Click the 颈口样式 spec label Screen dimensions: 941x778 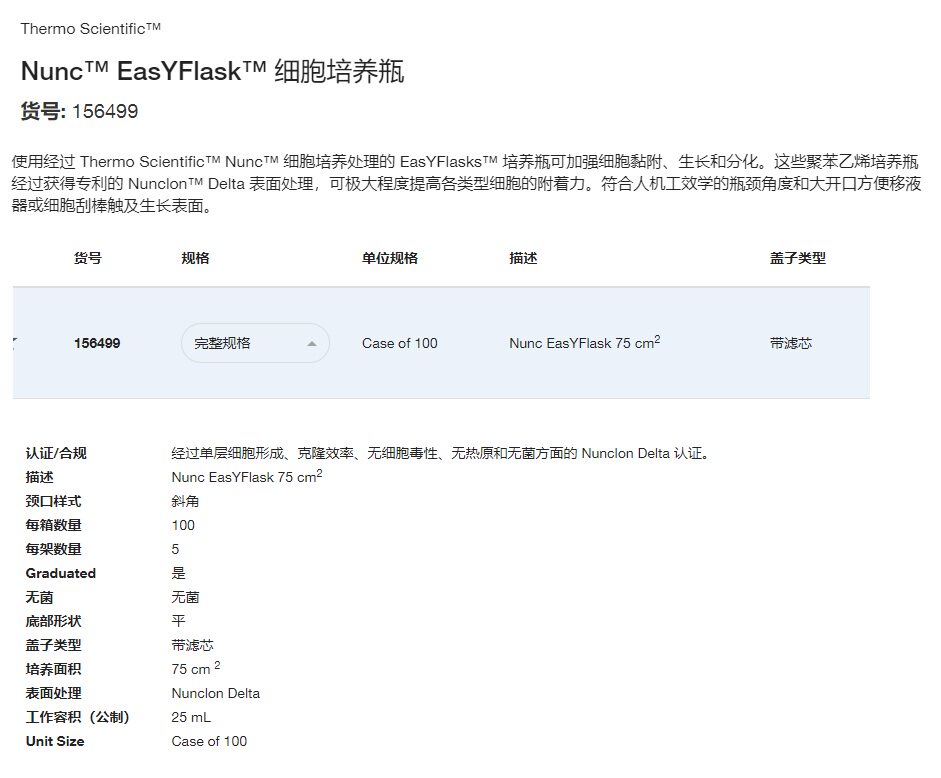(x=53, y=501)
